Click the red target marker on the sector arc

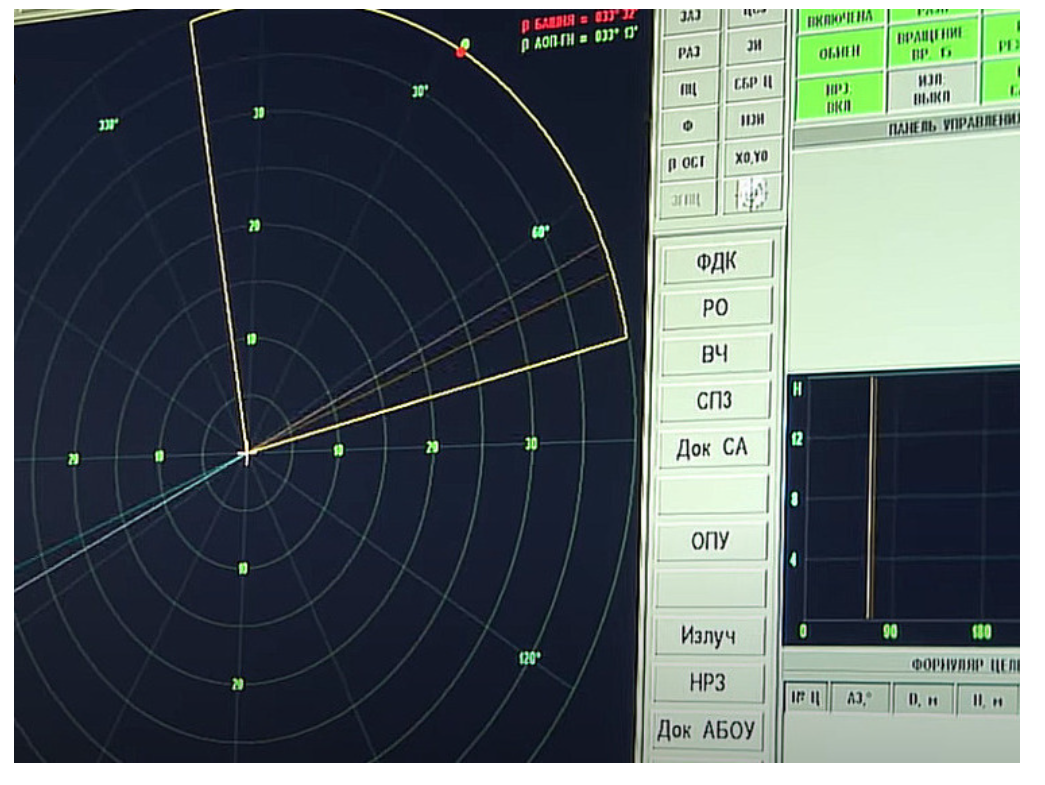(x=462, y=51)
